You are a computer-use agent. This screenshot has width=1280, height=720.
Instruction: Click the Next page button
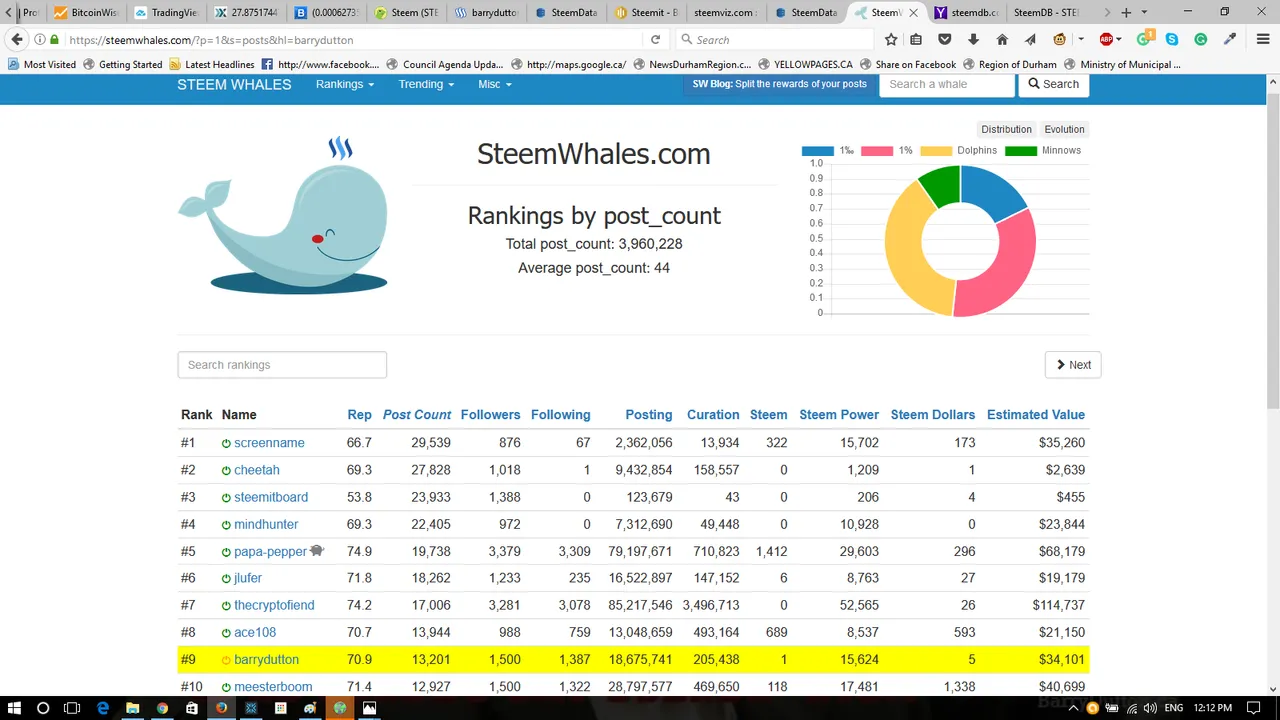pyautogui.click(x=1073, y=365)
